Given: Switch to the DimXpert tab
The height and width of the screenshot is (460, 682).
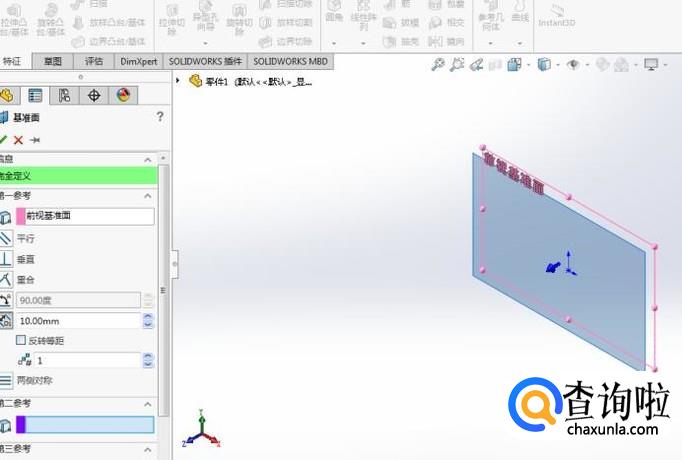Looking at the screenshot, I should tap(139, 61).
